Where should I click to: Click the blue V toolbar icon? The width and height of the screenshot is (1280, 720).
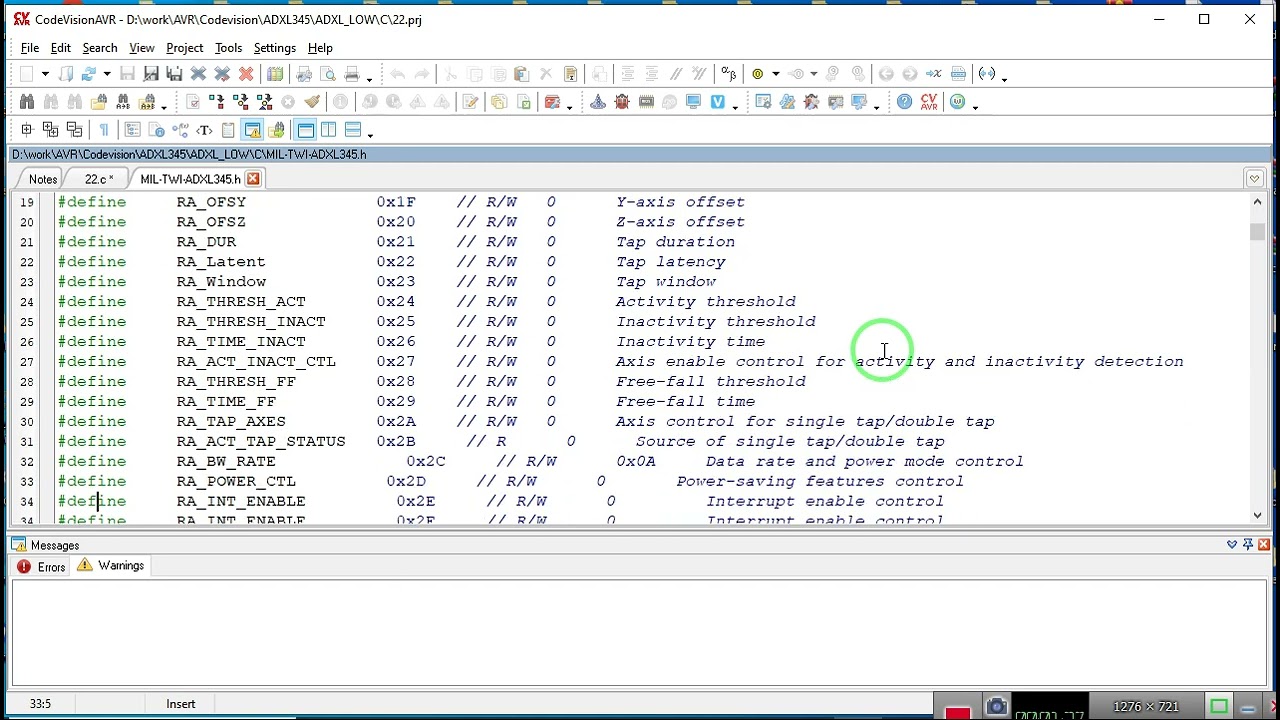click(x=717, y=102)
